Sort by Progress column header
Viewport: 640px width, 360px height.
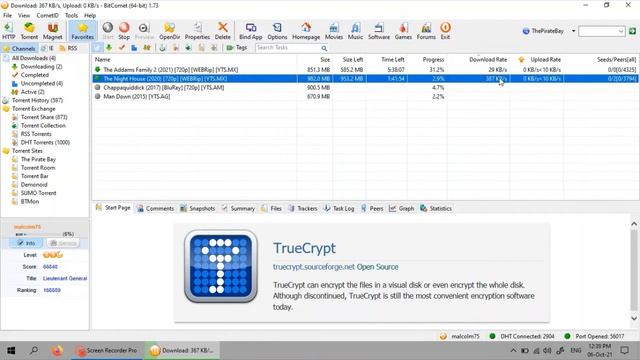coord(427,60)
